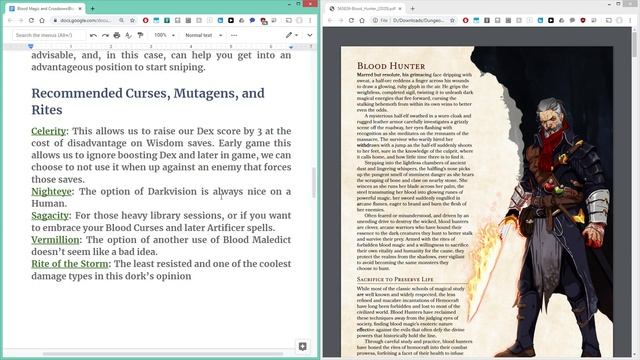Viewport: 640px width, 360px height.
Task: Close the Blood Magic Docs tab
Action: click(80, 8)
